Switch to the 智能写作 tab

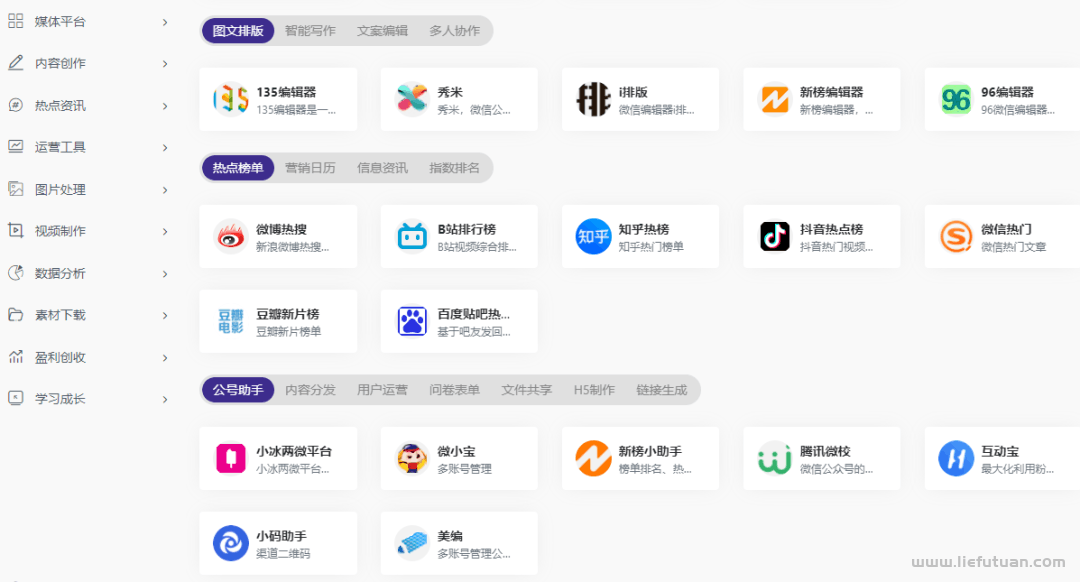pos(310,30)
